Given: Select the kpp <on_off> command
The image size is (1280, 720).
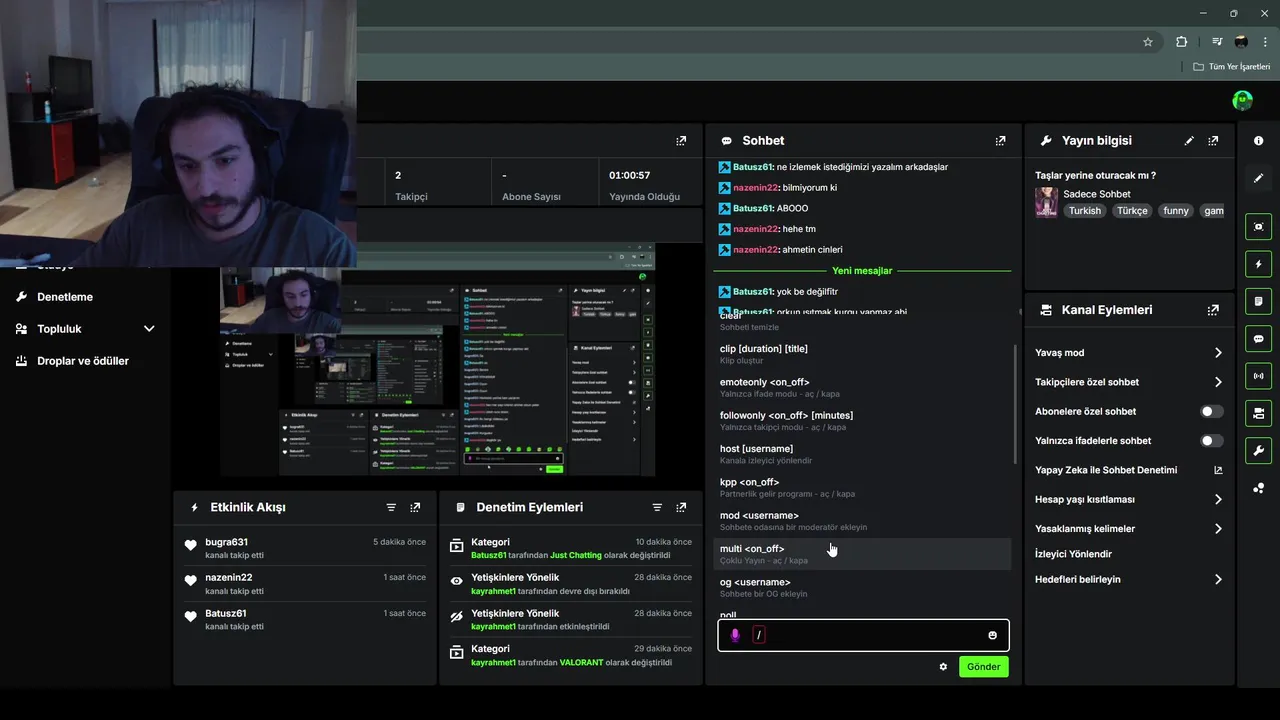Looking at the screenshot, I should (864, 488).
